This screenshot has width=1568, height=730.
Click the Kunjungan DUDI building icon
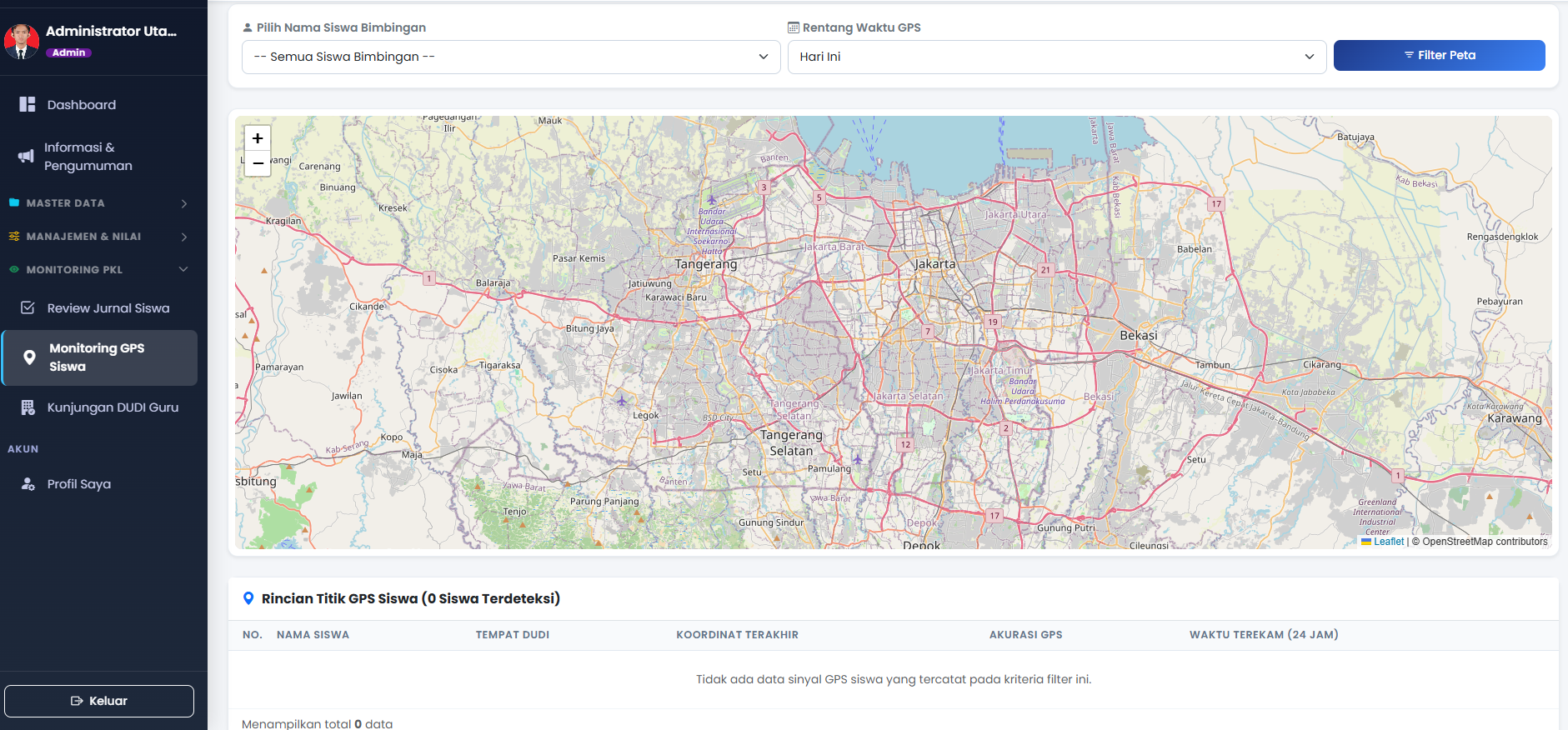click(28, 407)
